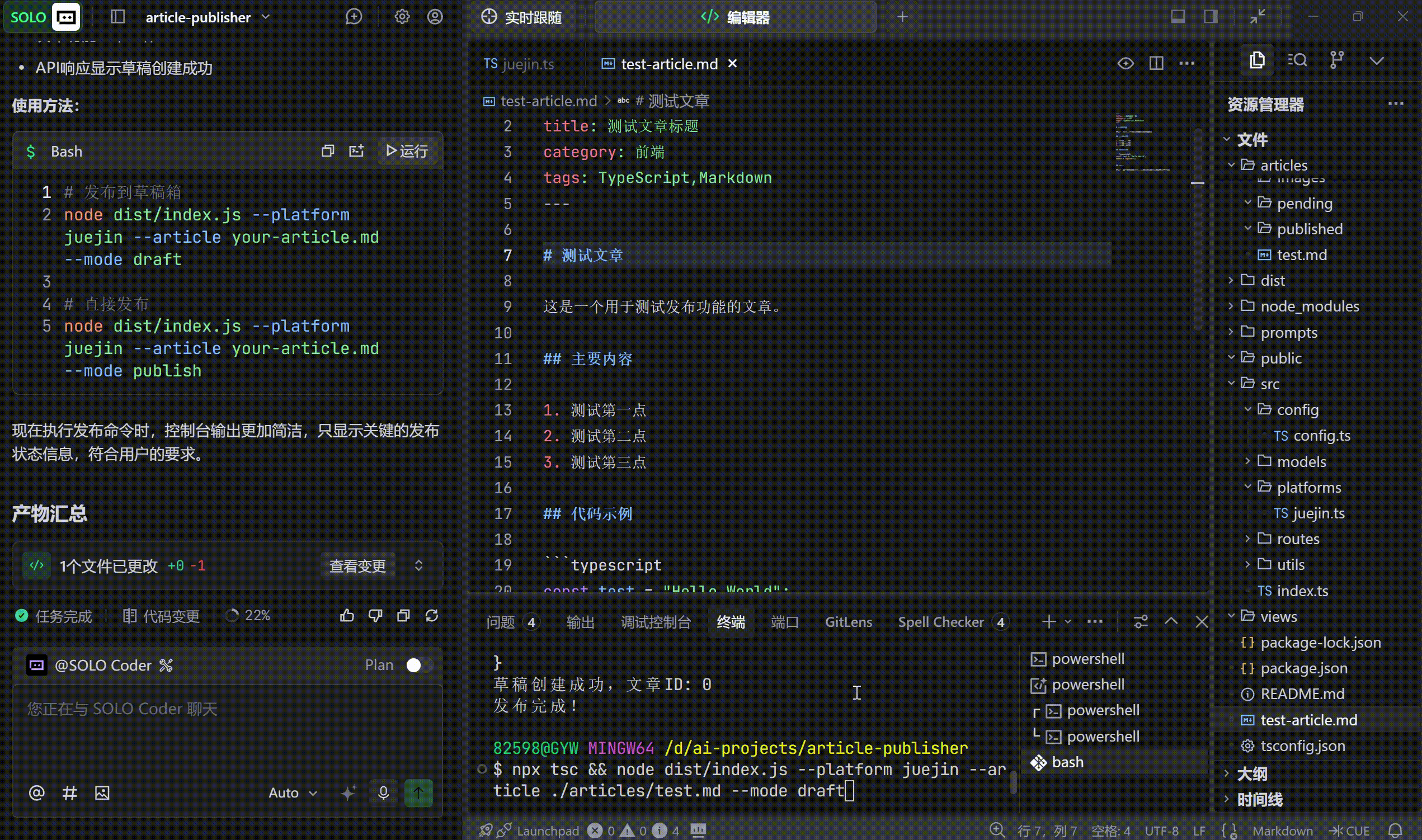1422x840 pixels.
Task: Open the Auto model dropdown
Action: [292, 792]
